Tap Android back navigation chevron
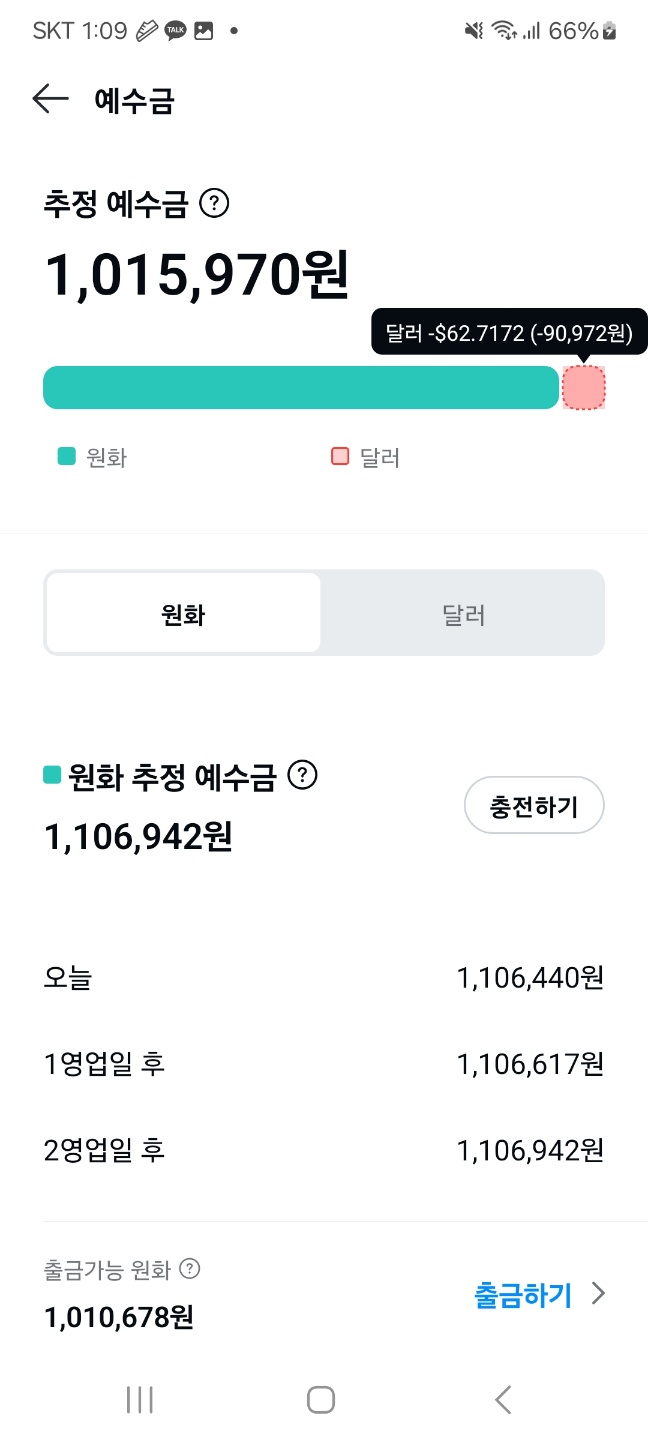The height and width of the screenshot is (1440, 648). coord(503,1400)
